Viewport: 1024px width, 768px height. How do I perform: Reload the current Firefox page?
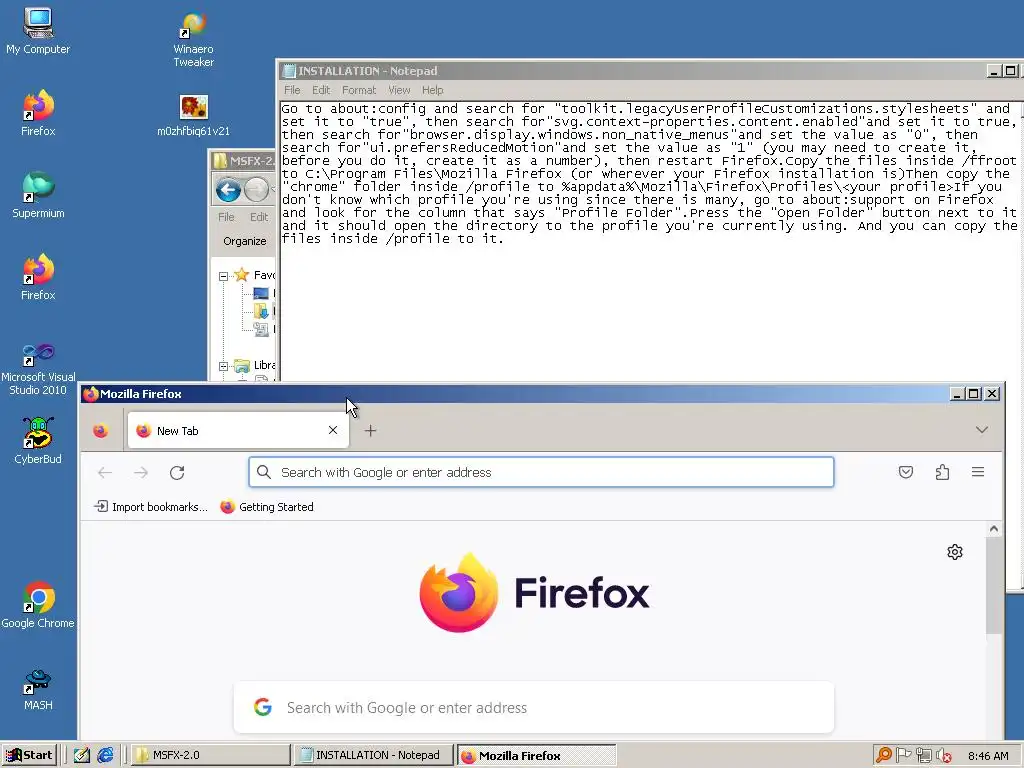(x=177, y=472)
